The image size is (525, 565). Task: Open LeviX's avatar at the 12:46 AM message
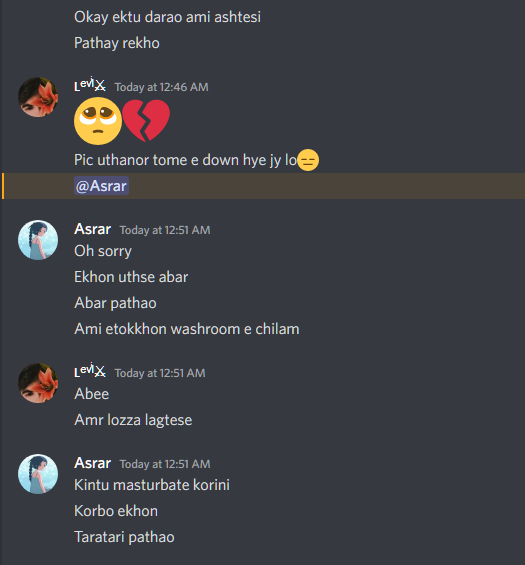(x=38, y=97)
